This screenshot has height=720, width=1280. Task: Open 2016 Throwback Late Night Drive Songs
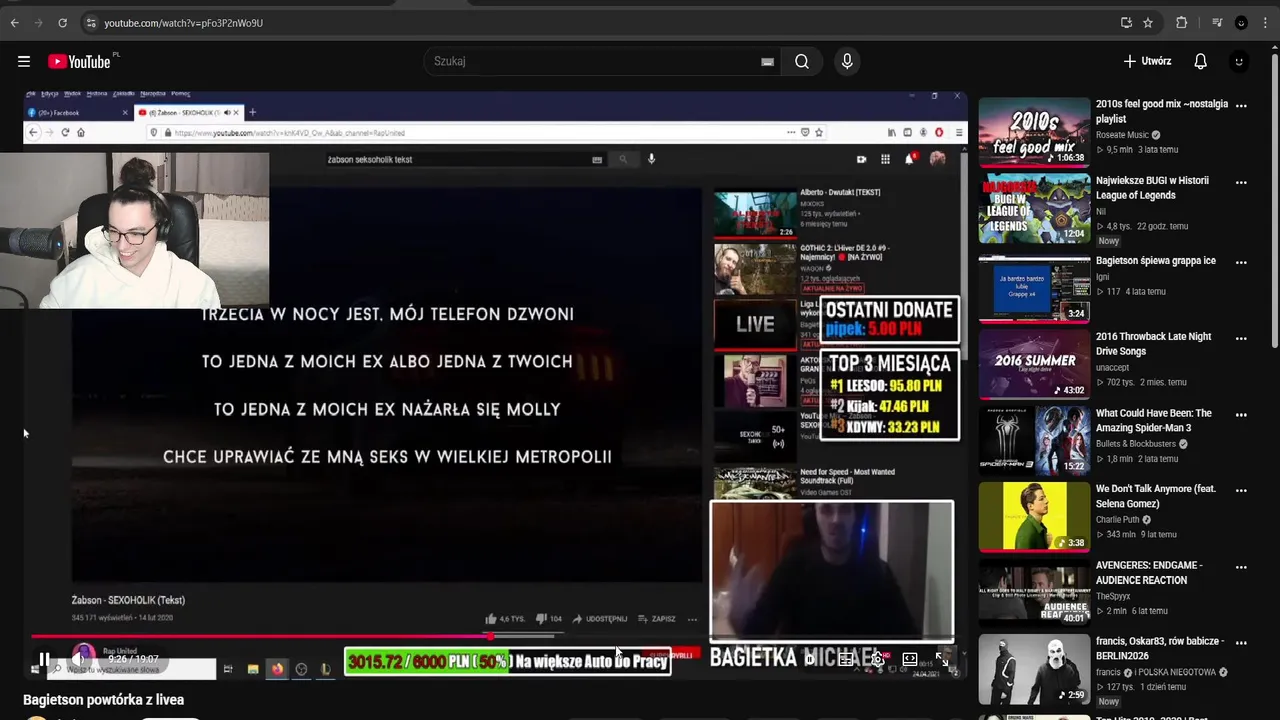(x=1153, y=344)
